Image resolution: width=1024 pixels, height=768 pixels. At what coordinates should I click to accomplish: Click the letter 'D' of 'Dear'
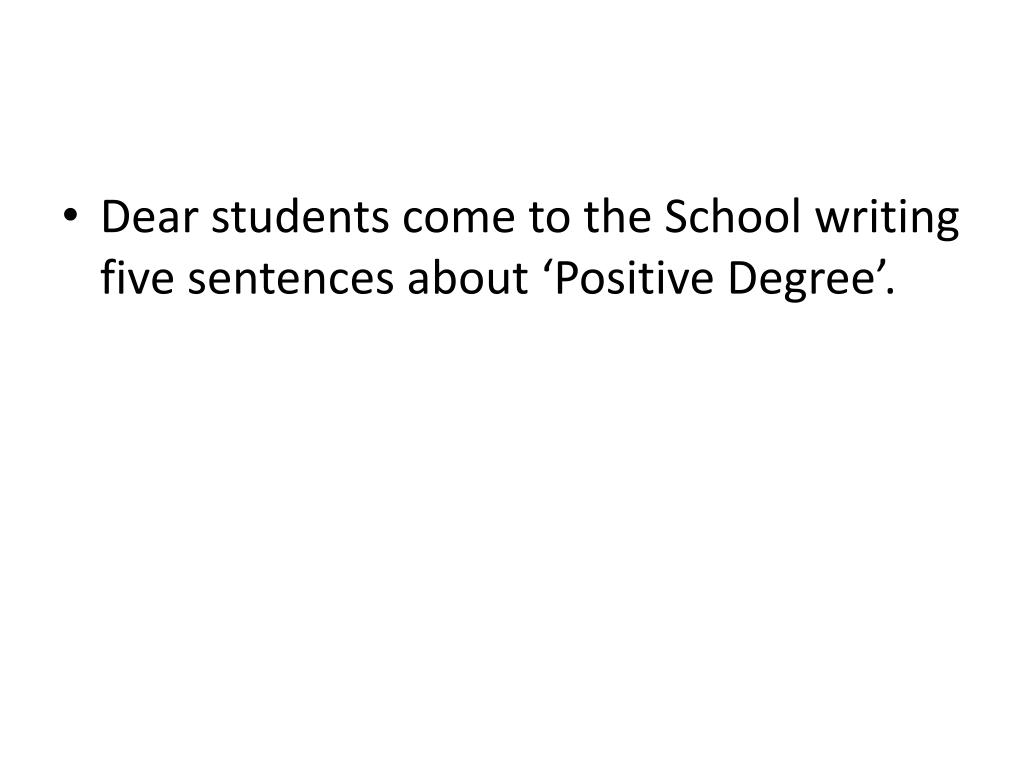(114, 217)
